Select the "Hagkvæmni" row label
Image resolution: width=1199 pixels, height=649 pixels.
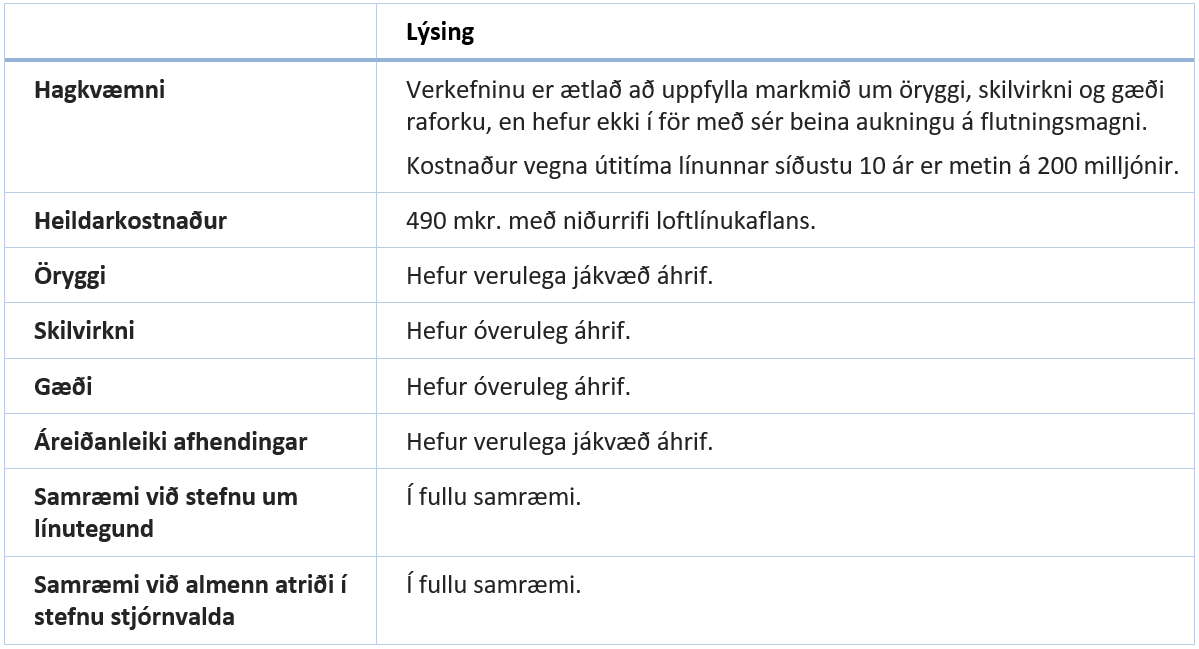point(100,90)
